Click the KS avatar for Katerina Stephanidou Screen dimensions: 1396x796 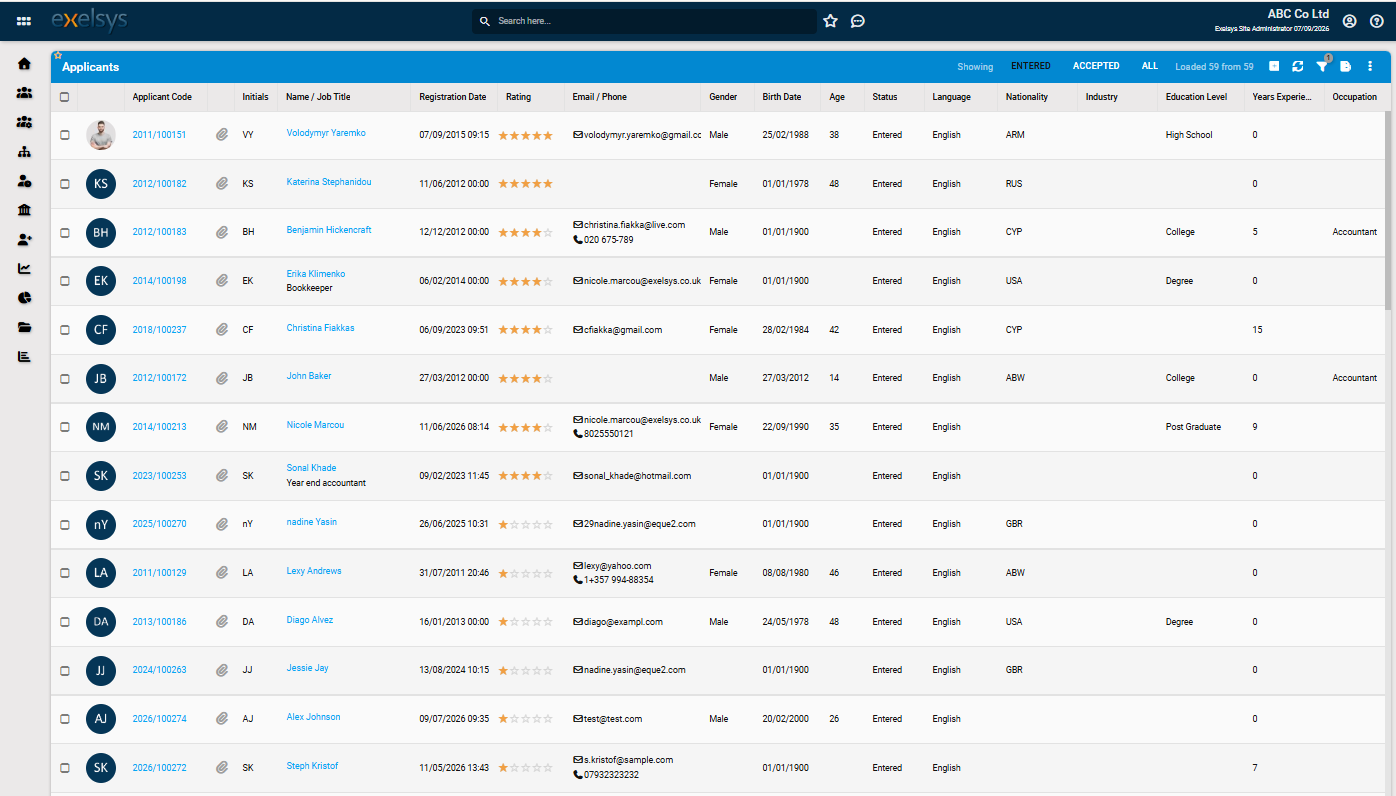(x=101, y=184)
